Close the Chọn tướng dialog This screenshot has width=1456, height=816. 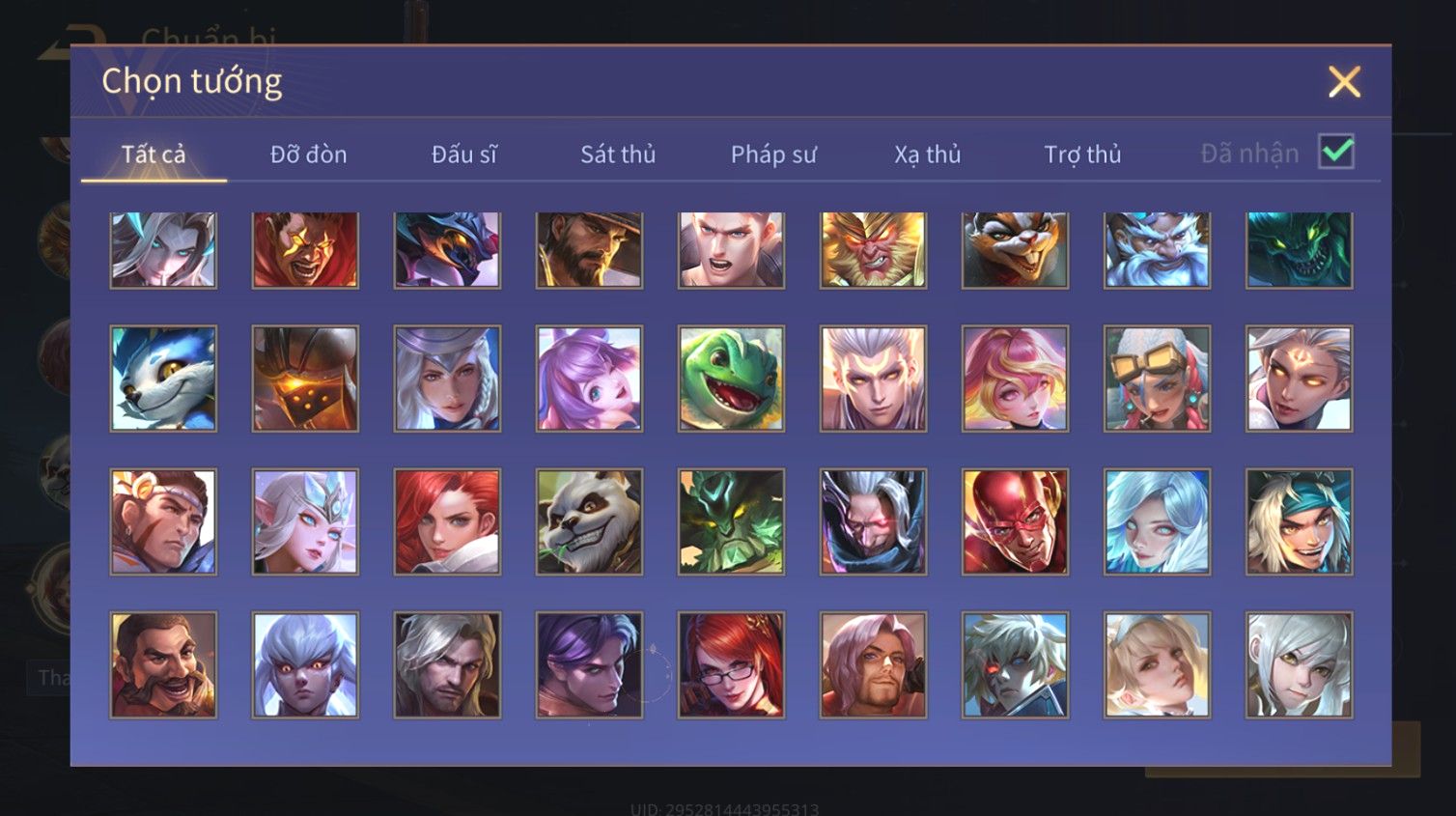point(1344,82)
